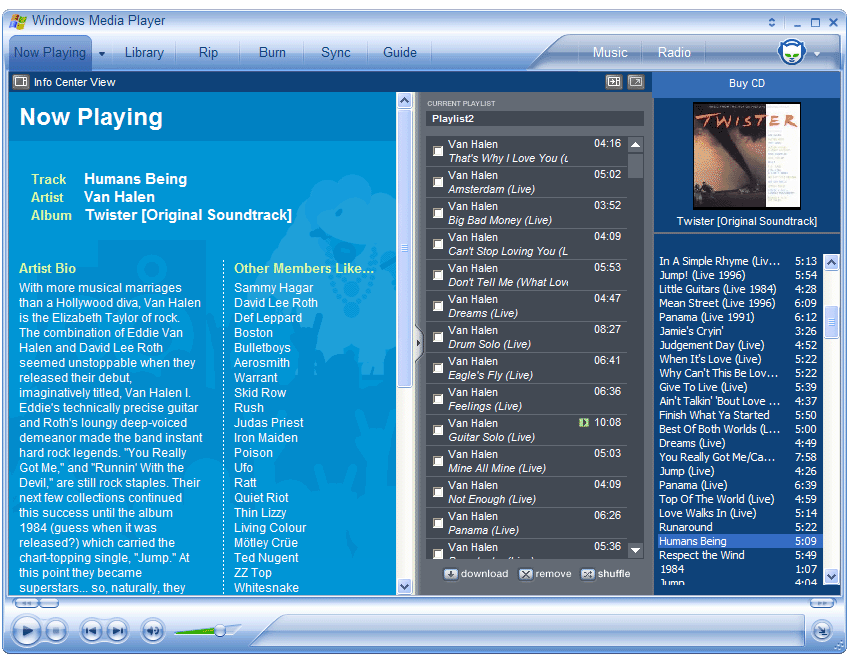Mute the volume speaker icon
The height and width of the screenshot is (662, 853).
pyautogui.click(x=153, y=631)
